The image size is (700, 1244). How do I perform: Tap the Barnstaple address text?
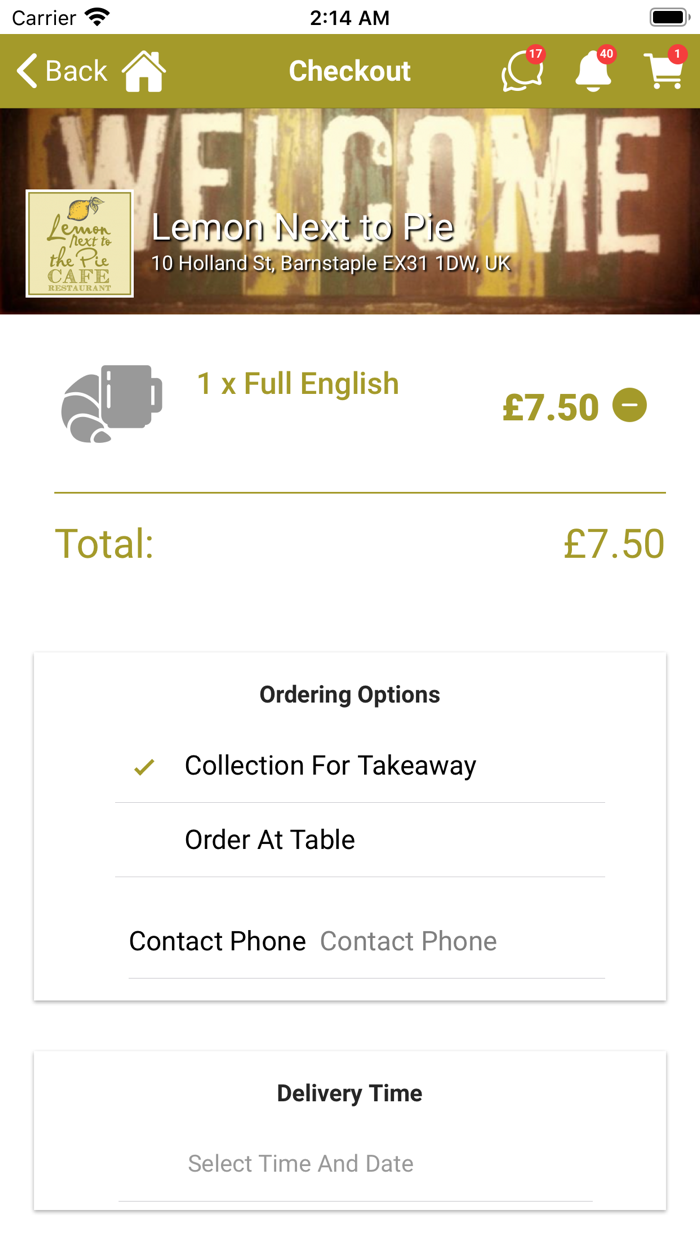click(330, 264)
